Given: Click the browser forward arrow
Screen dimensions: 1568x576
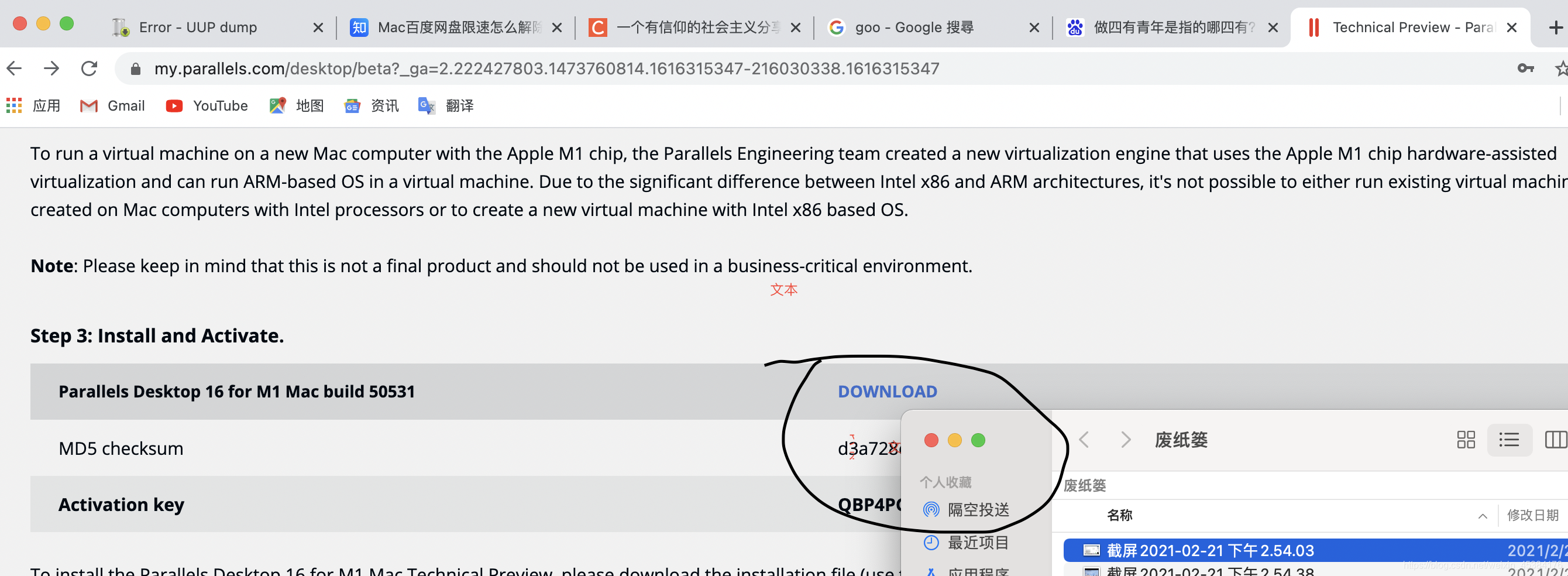Looking at the screenshot, I should (51, 68).
